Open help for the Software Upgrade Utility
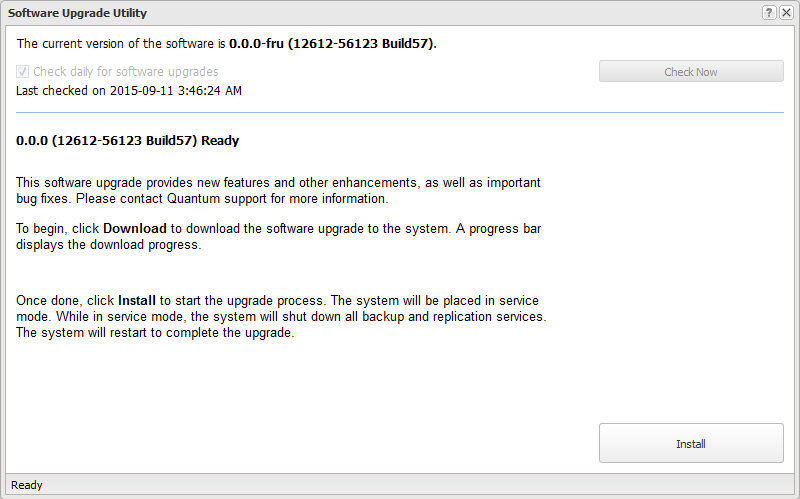The image size is (800, 499). coord(769,12)
